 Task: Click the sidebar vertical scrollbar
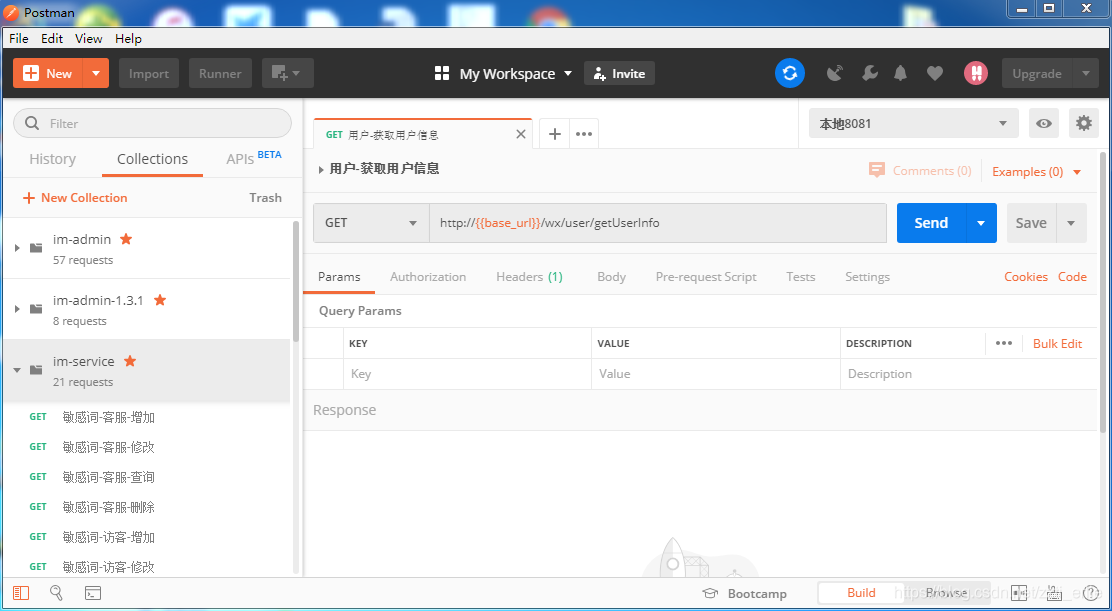point(296,280)
